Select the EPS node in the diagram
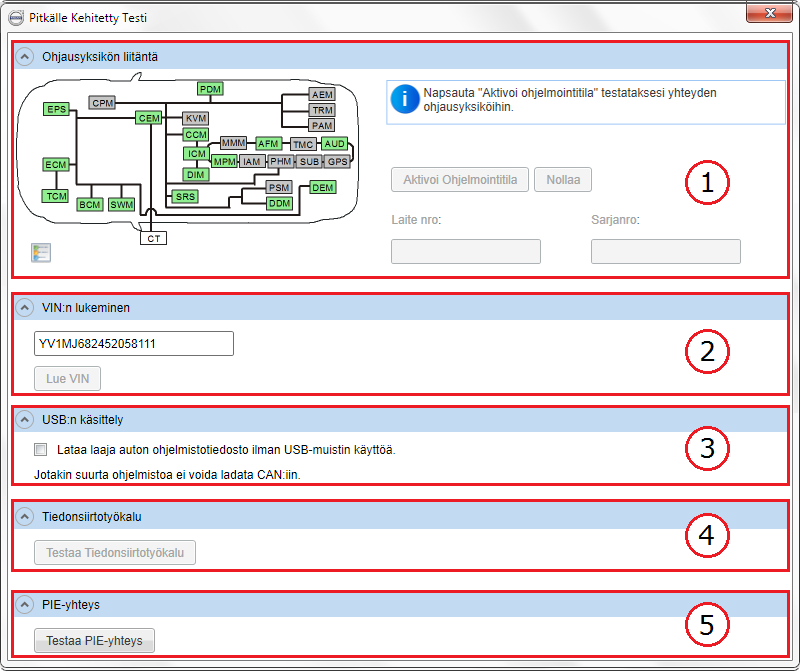Viewport: 800px width, 671px height. [x=56, y=109]
